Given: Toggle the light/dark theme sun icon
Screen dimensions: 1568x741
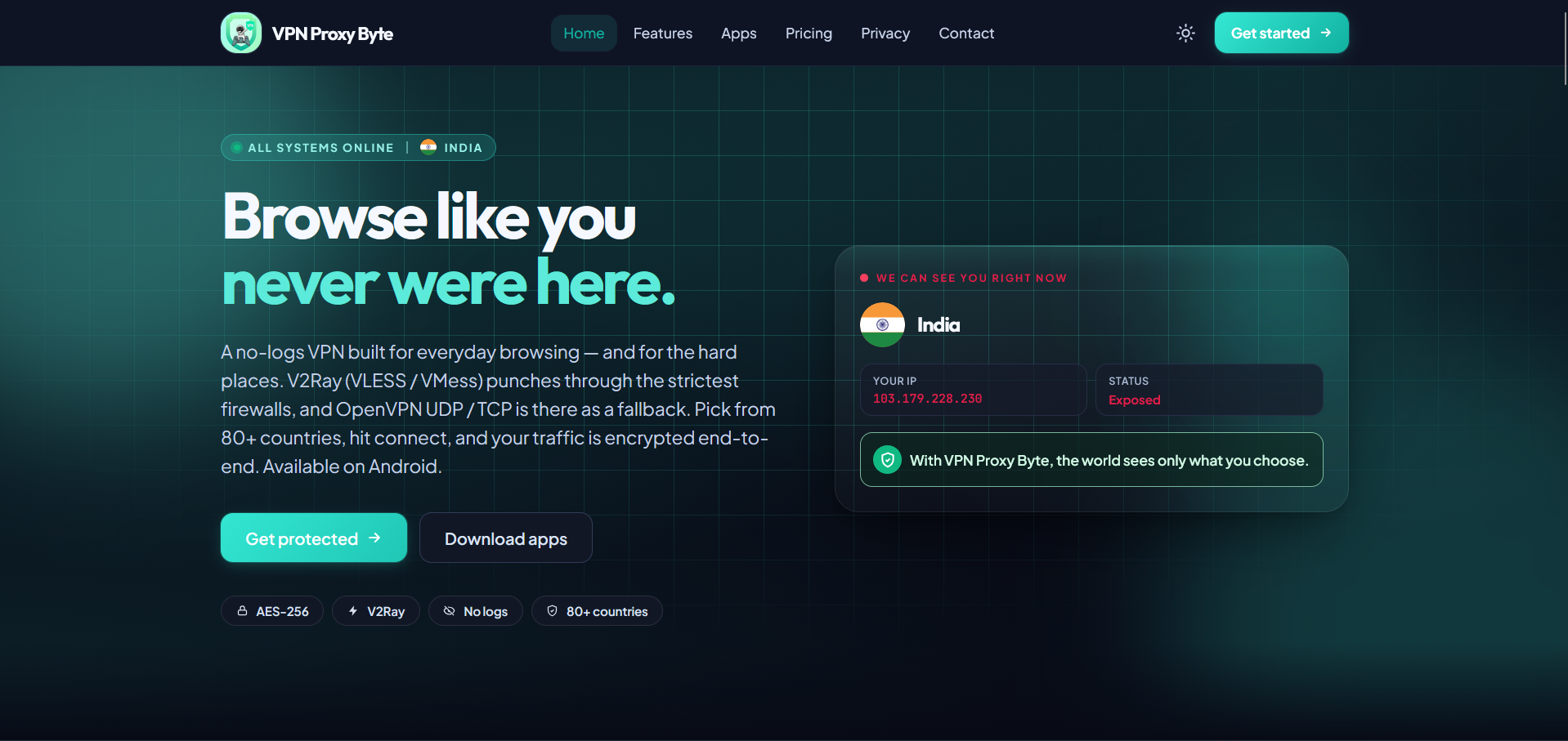Looking at the screenshot, I should click(x=1185, y=33).
